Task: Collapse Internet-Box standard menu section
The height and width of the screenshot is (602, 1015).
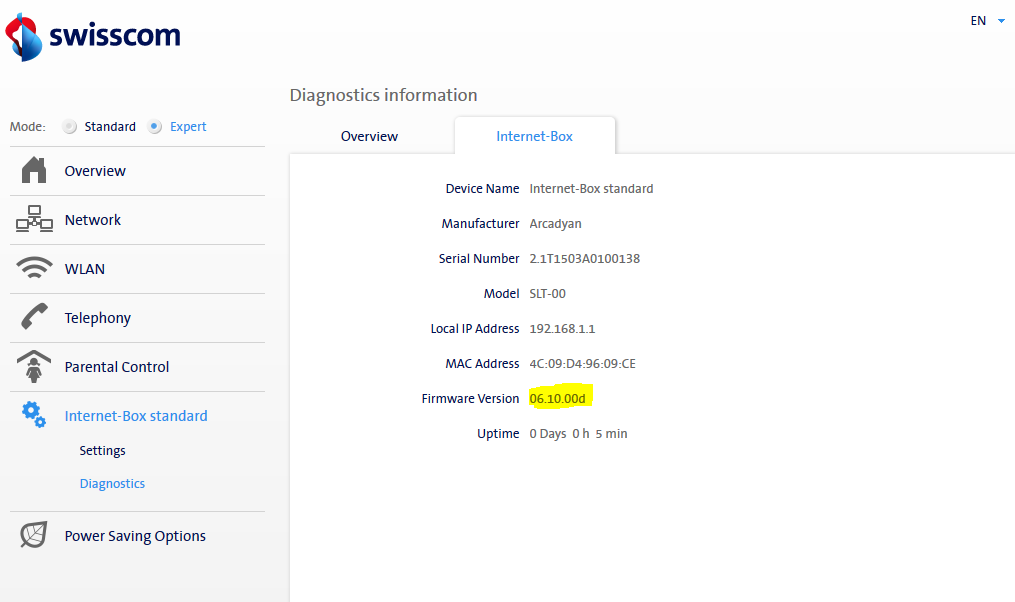Action: click(136, 416)
